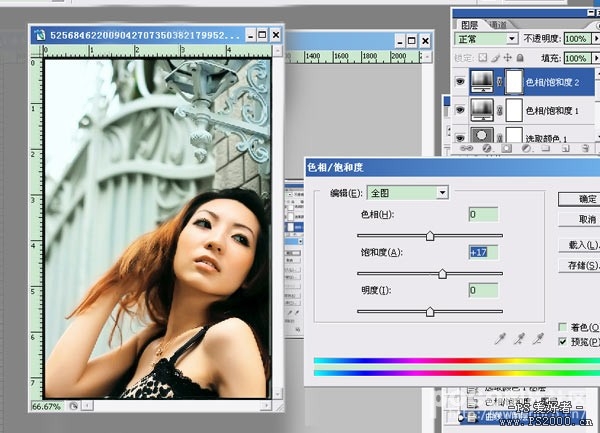Click the 取消 cancel button
600x433 pixels.
[579, 220]
